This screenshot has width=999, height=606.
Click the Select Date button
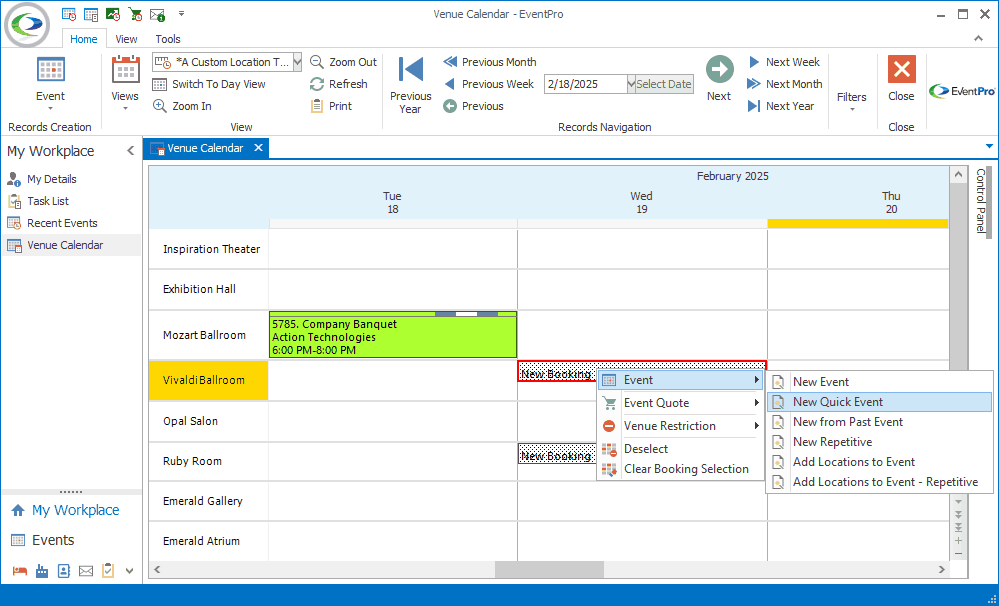[x=664, y=84]
